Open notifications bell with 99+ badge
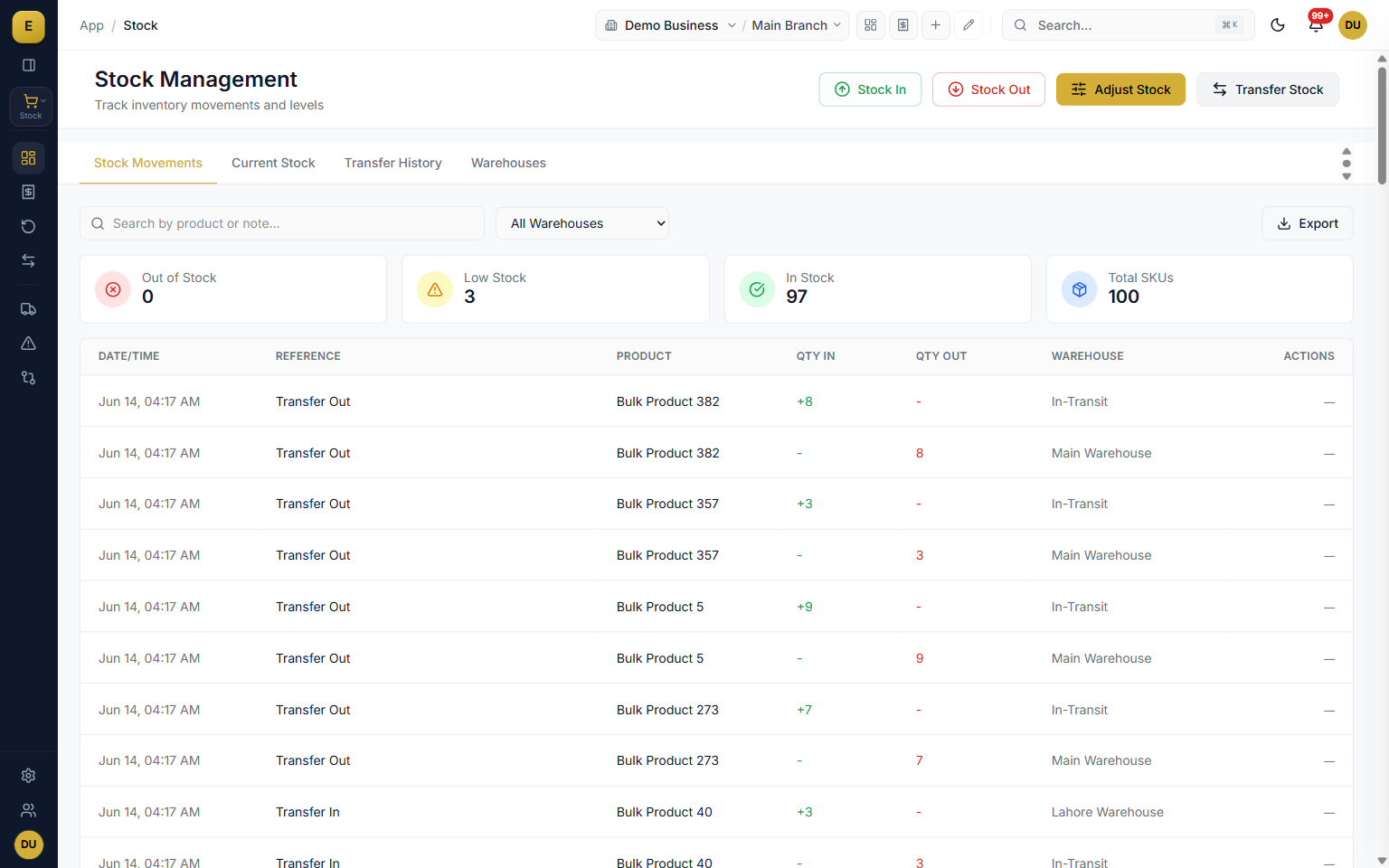Image resolution: width=1389 pixels, height=868 pixels. pos(1317,25)
